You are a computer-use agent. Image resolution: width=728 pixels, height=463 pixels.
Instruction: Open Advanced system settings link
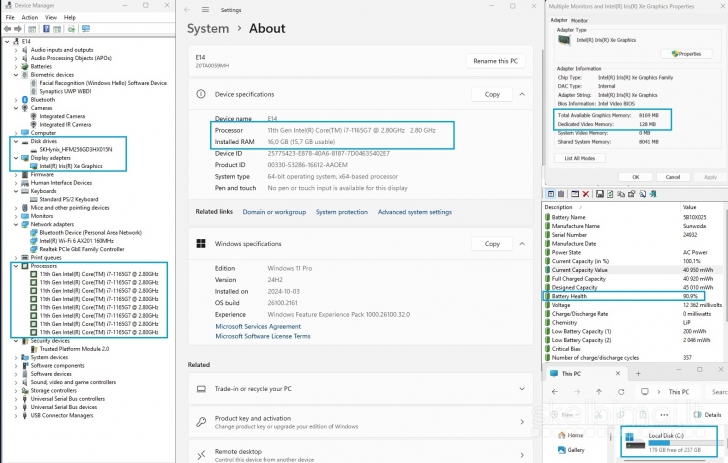[x=415, y=212]
